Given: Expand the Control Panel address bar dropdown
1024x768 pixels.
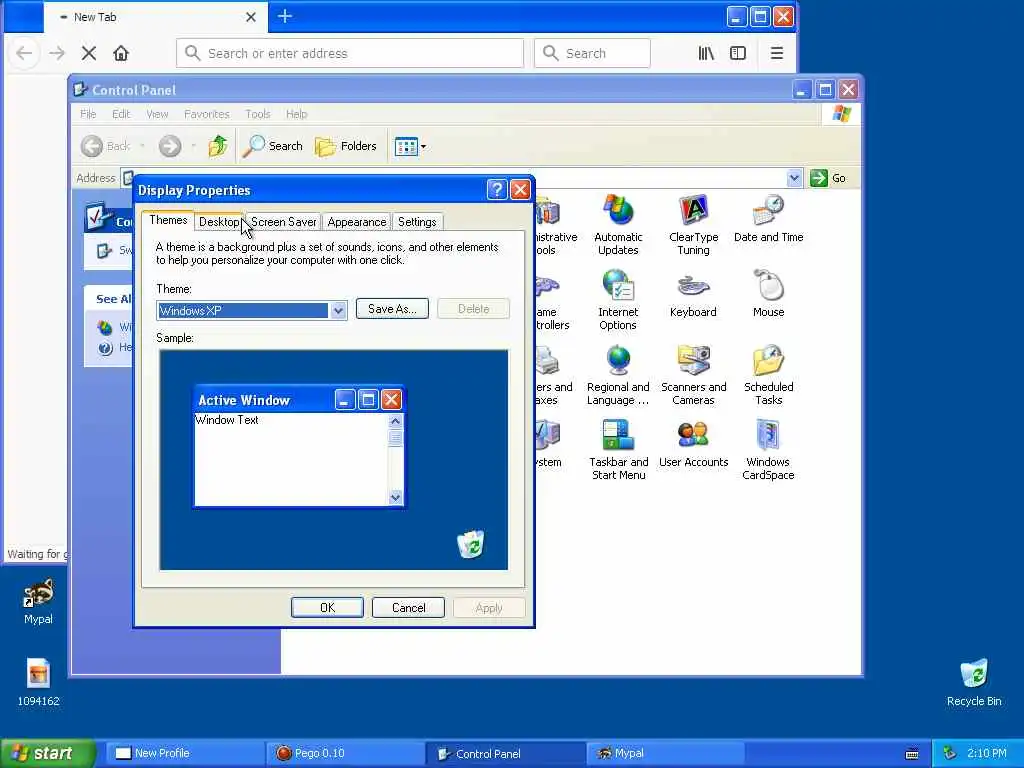Looking at the screenshot, I should (x=794, y=178).
